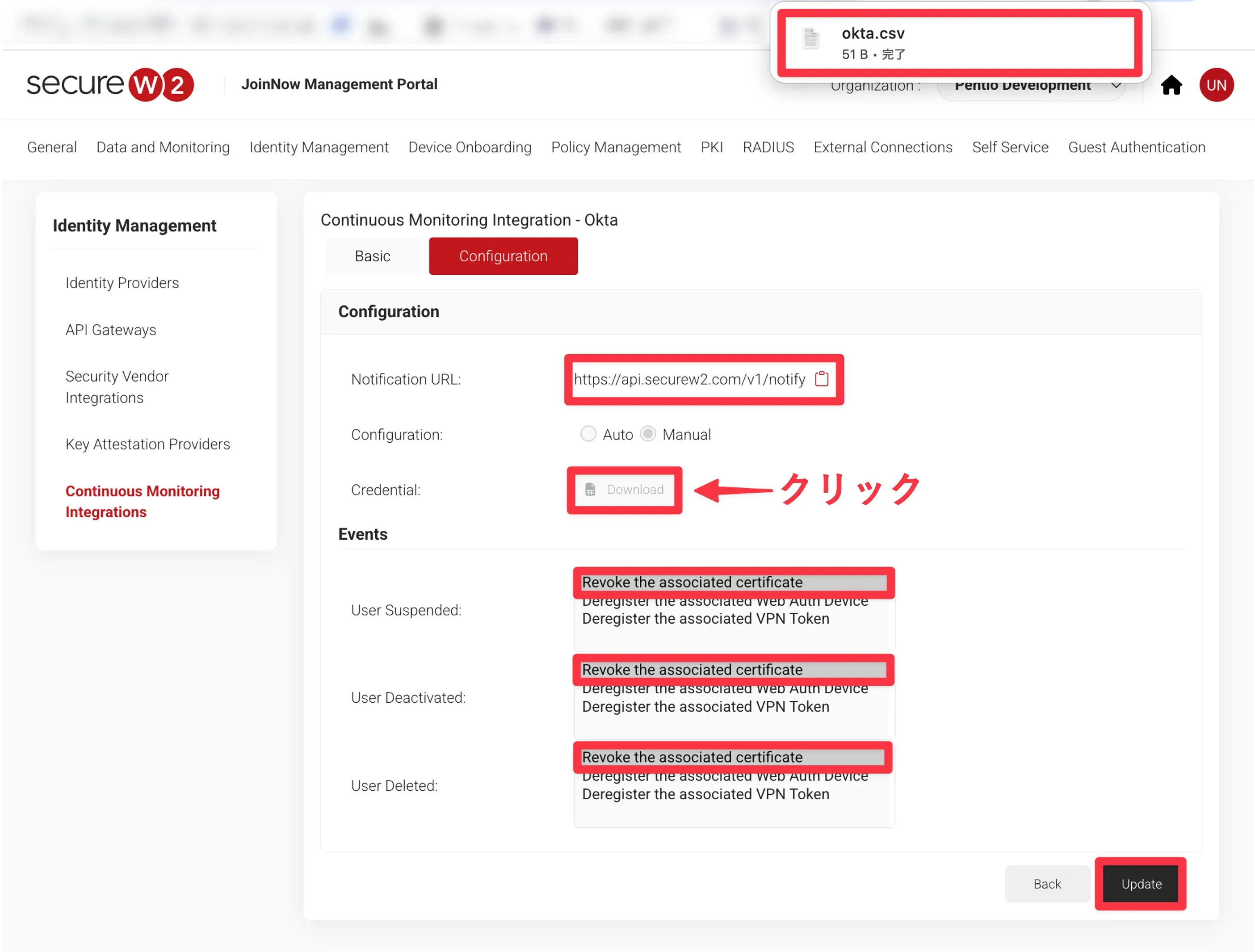Open the PKI menu

(711, 147)
